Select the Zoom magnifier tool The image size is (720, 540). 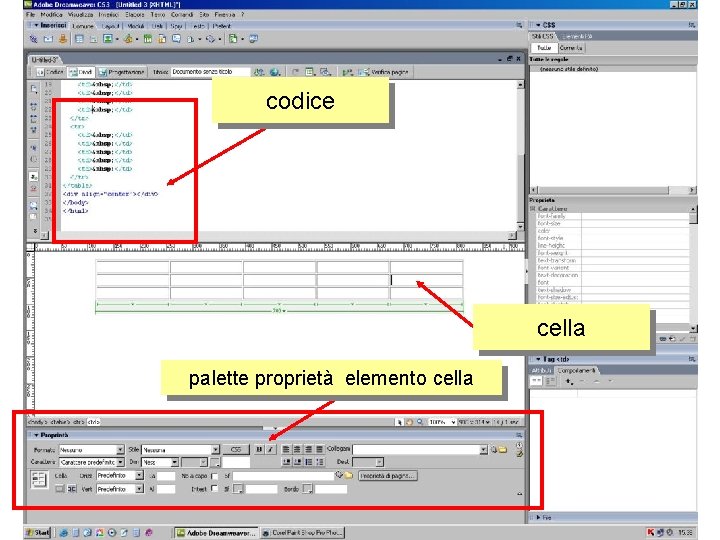click(420, 422)
